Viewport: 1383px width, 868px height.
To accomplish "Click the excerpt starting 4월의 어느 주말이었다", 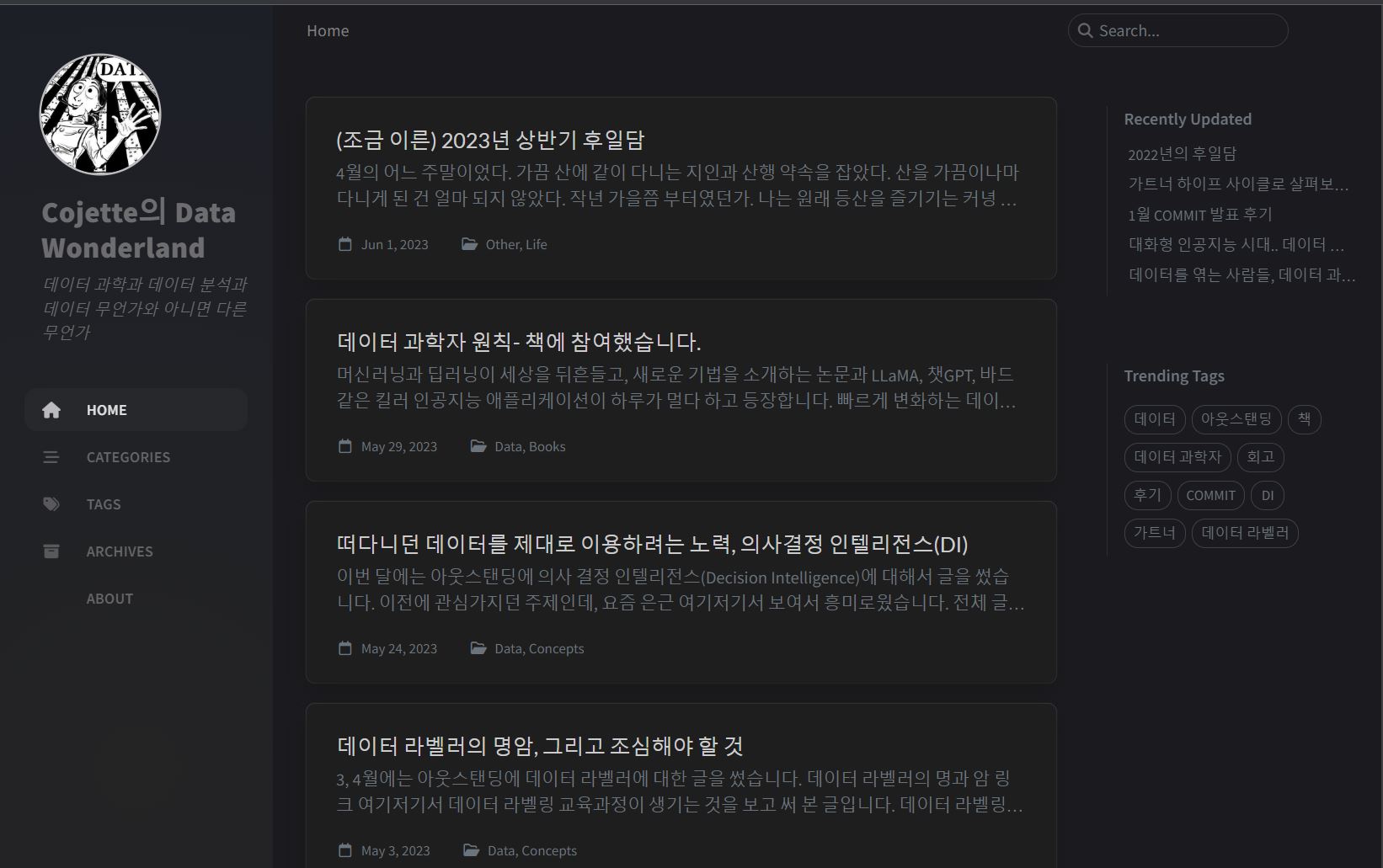I will pyautogui.click(x=676, y=185).
